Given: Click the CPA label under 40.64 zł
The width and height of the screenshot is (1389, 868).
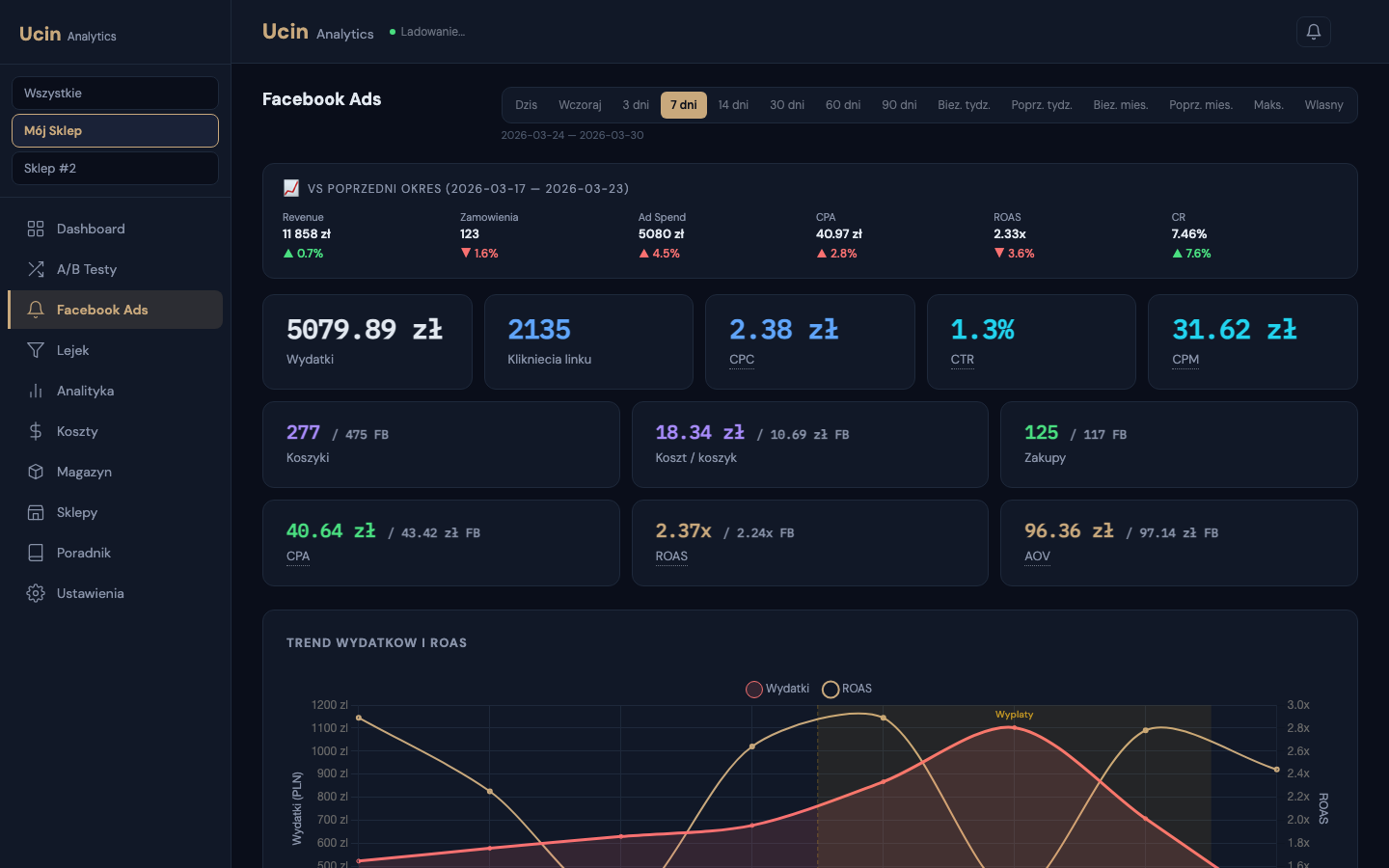Looking at the screenshot, I should coord(298,556).
